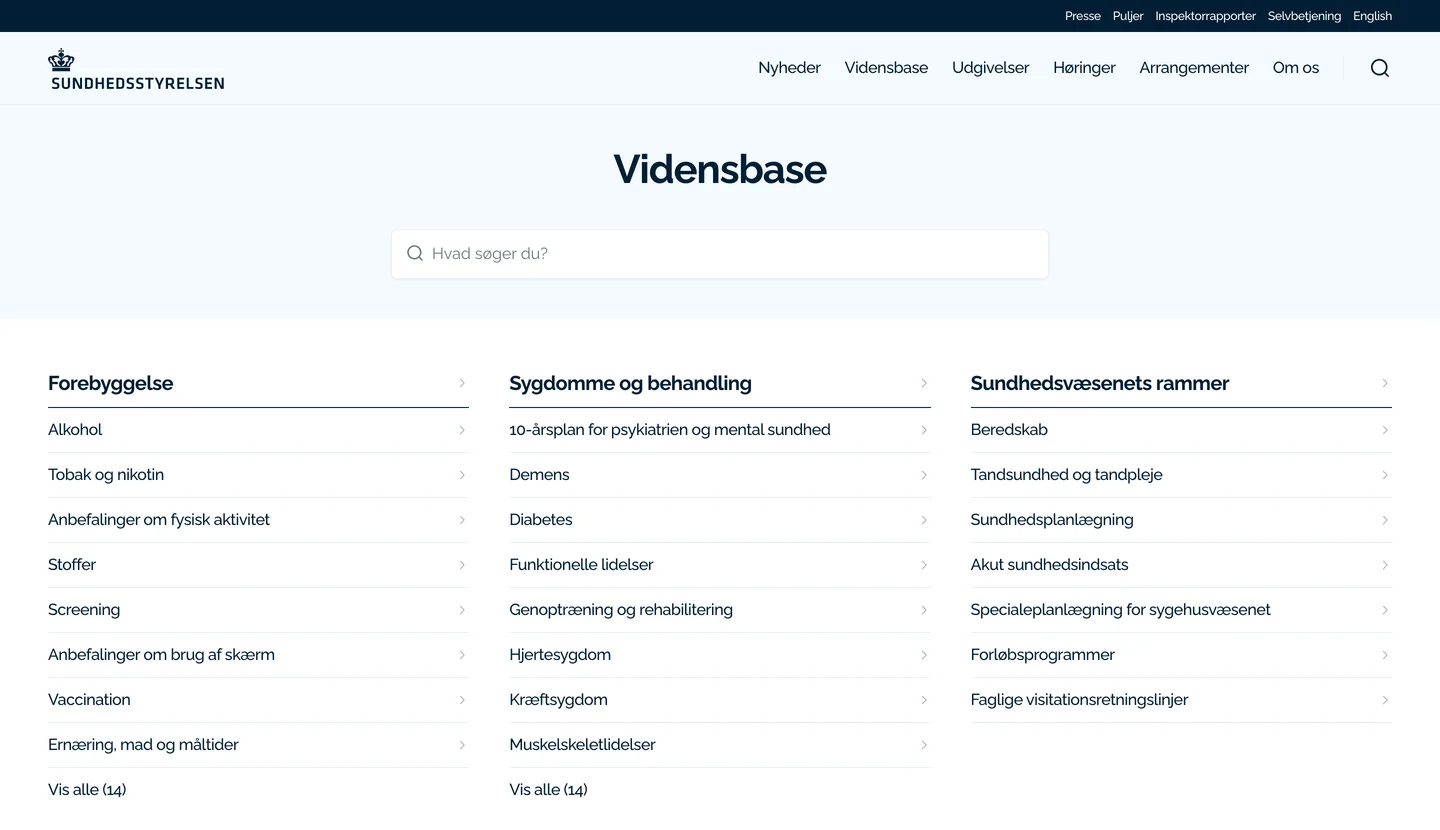Click chevron next to Sundhedsvæsenets rammer heading

tap(1385, 383)
